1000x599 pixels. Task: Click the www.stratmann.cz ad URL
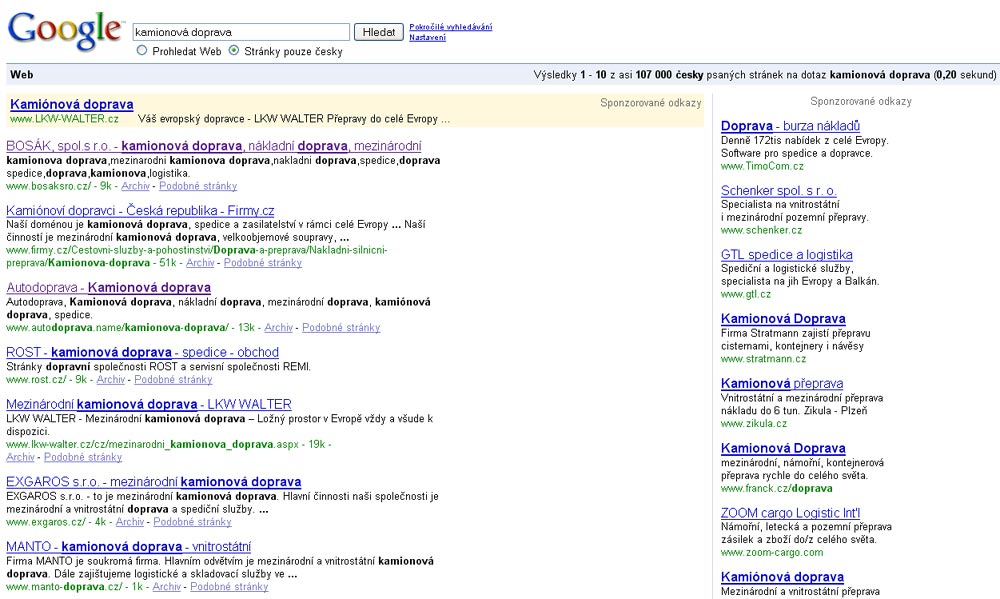[x=763, y=359]
